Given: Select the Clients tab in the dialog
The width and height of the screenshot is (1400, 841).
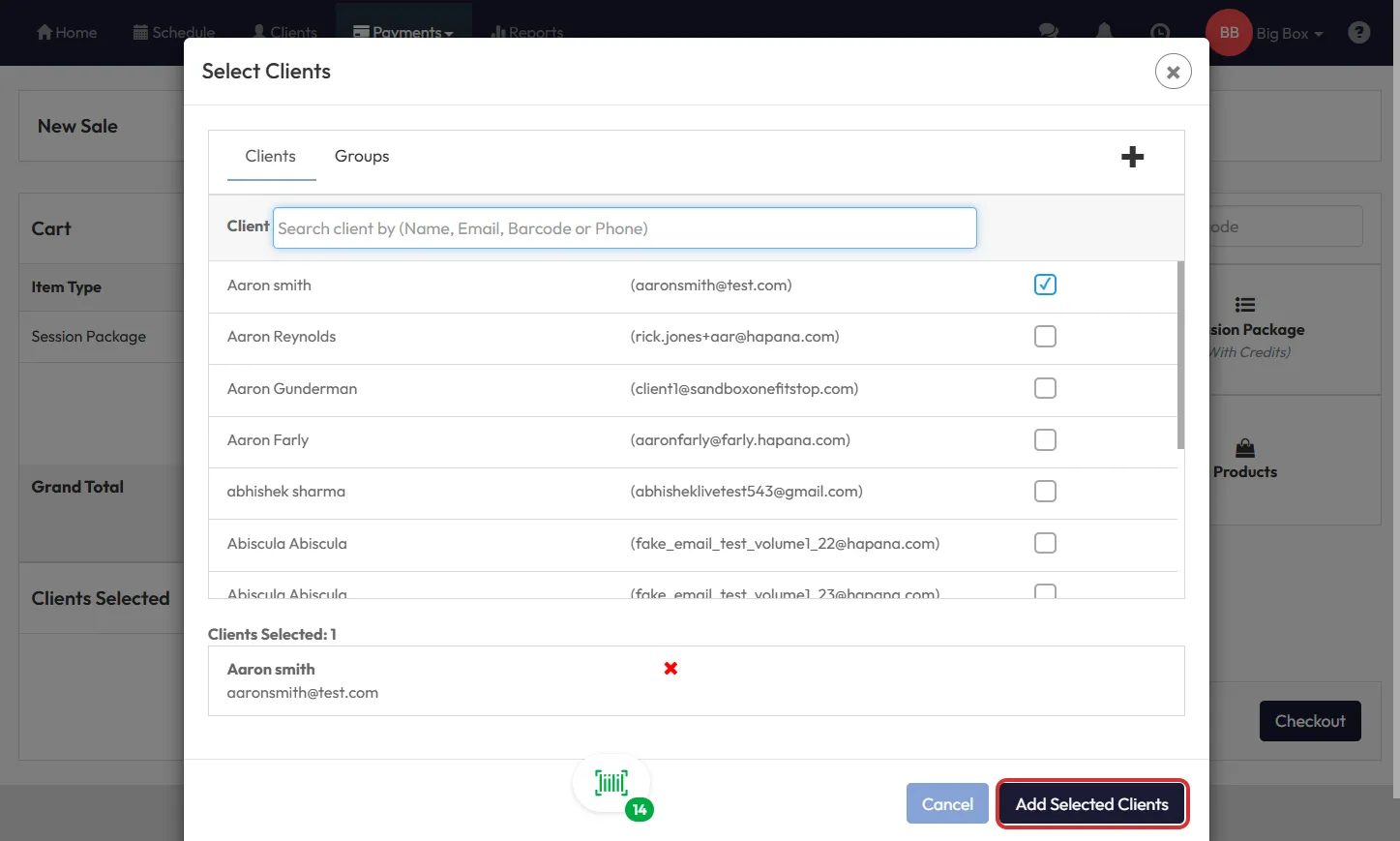Looking at the screenshot, I should (x=270, y=157).
